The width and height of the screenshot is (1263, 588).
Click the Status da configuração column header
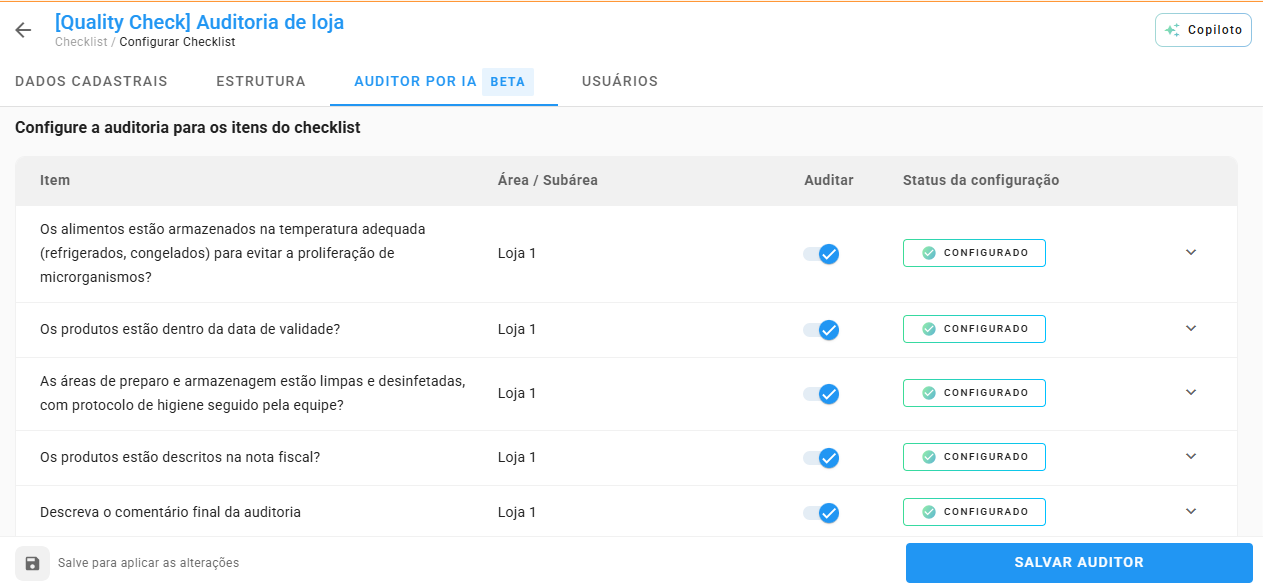(x=981, y=180)
